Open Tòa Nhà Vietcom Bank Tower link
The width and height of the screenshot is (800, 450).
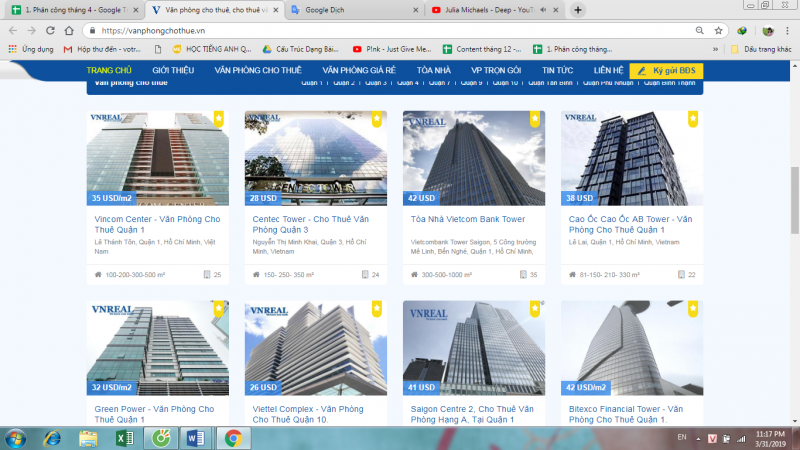point(468,219)
